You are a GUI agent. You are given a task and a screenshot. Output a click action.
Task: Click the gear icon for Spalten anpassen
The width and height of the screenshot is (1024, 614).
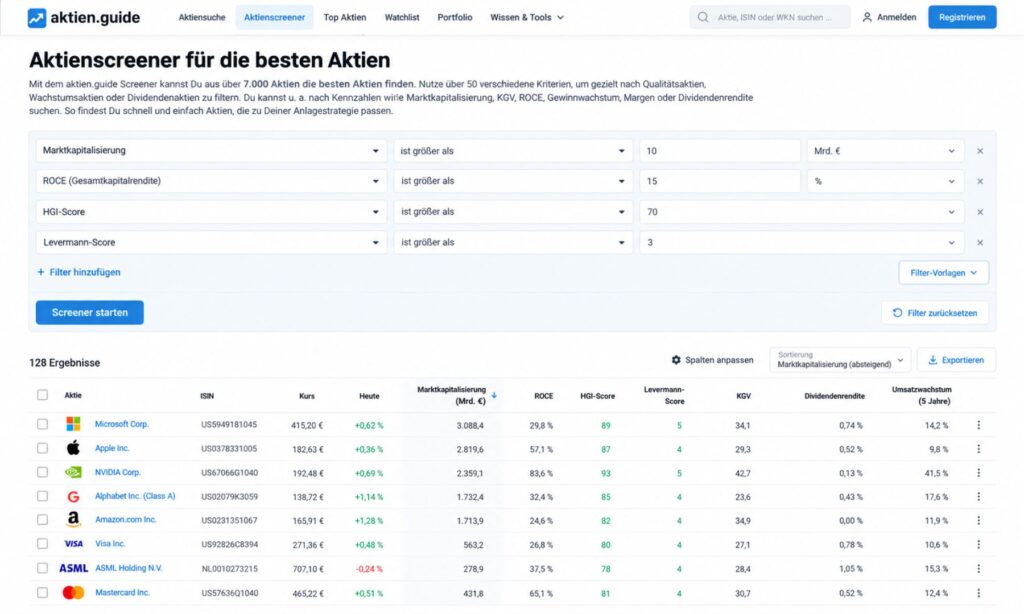pos(676,360)
